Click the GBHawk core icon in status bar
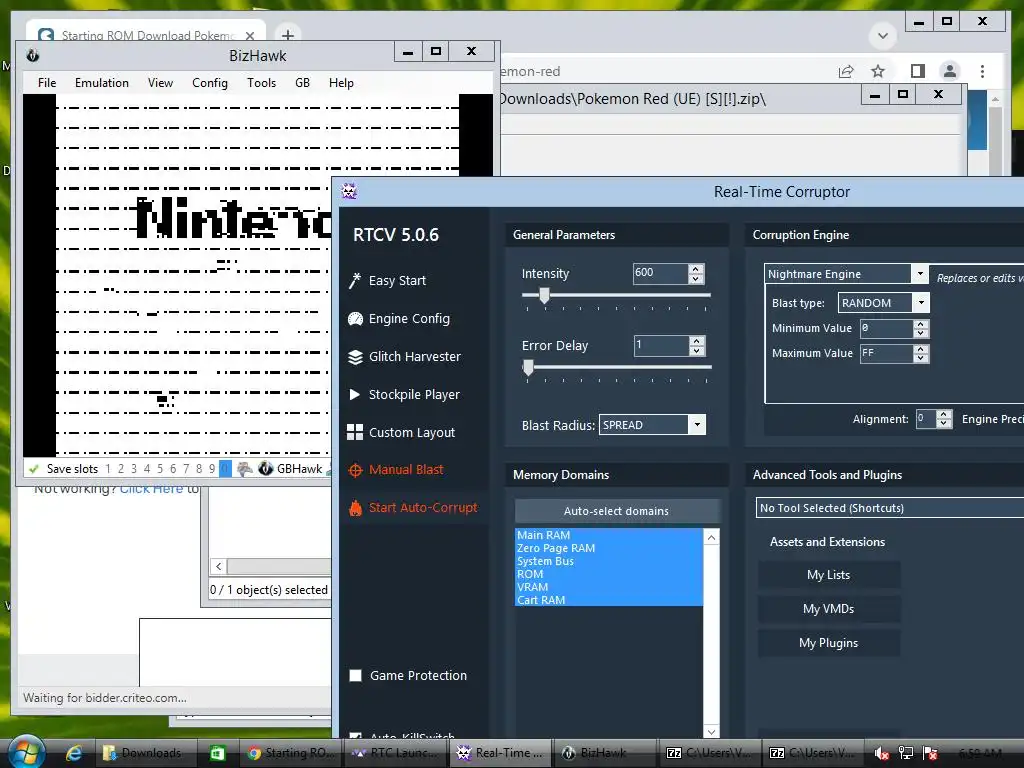The image size is (1024, 768). point(265,468)
